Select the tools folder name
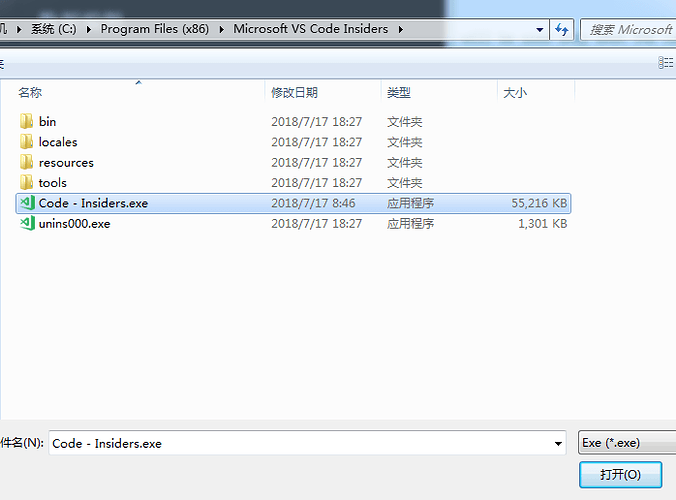 (x=53, y=183)
